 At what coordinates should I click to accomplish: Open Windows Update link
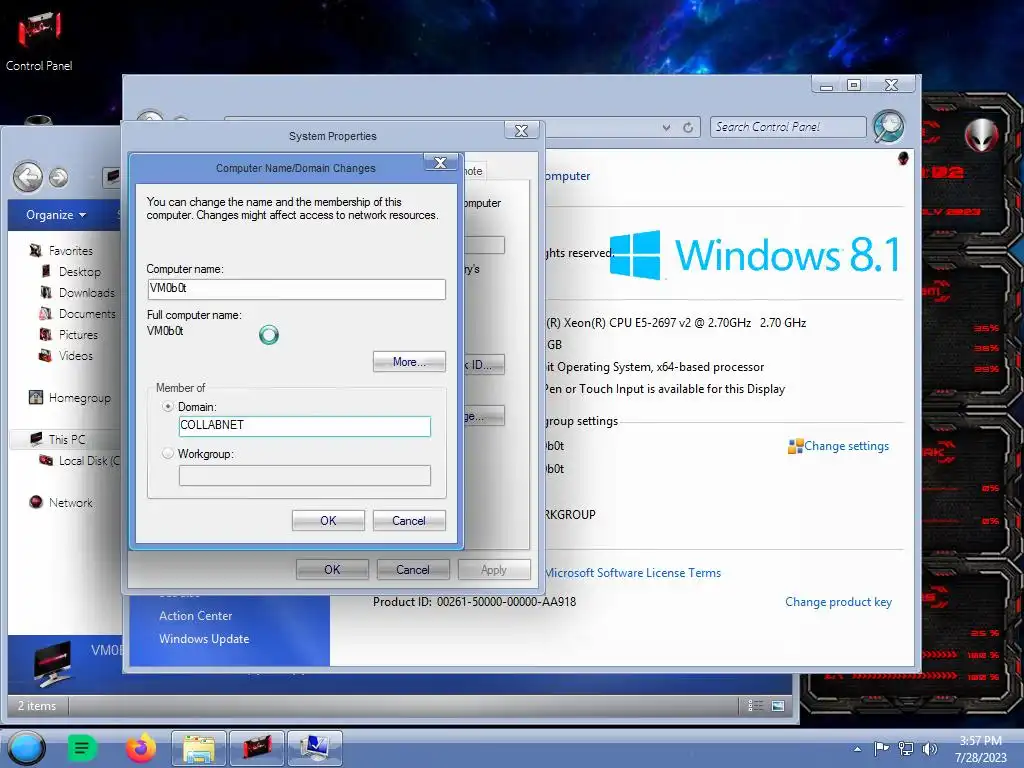tap(204, 639)
